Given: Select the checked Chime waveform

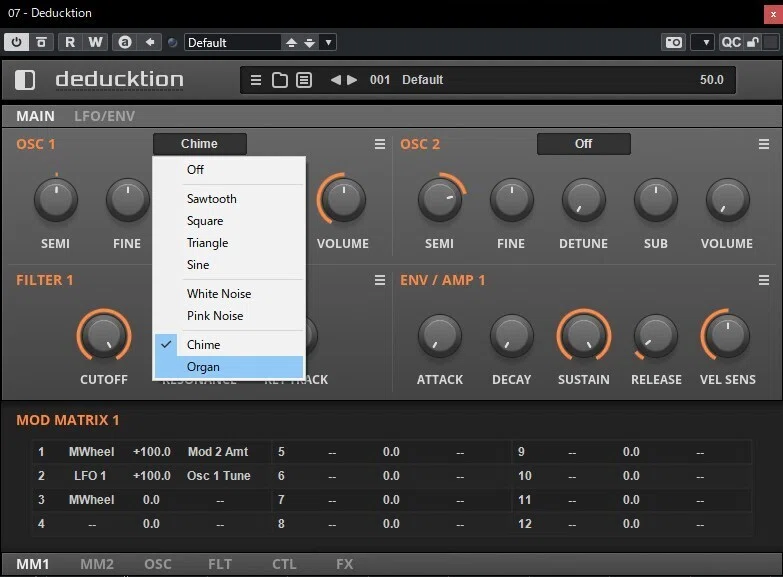Looking at the screenshot, I should (x=229, y=345).
